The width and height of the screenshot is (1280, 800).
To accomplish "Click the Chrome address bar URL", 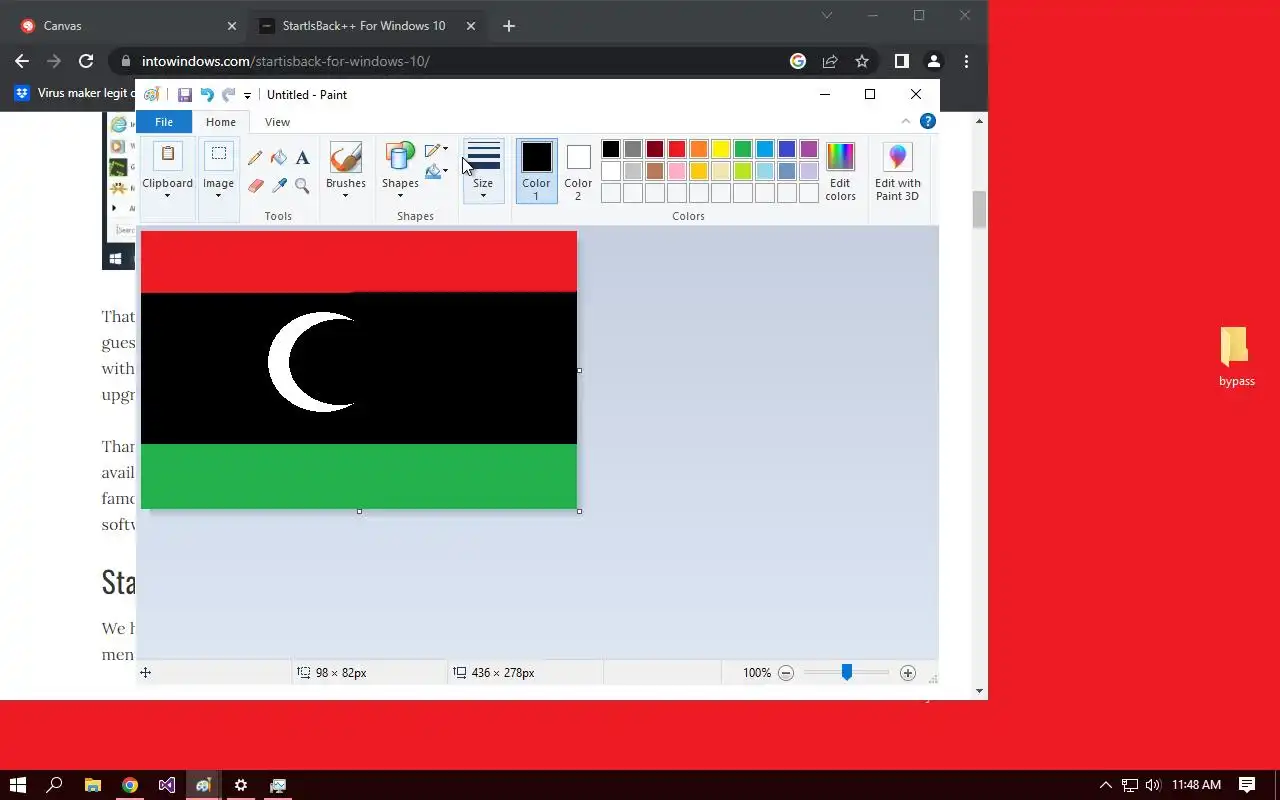I will [x=286, y=61].
